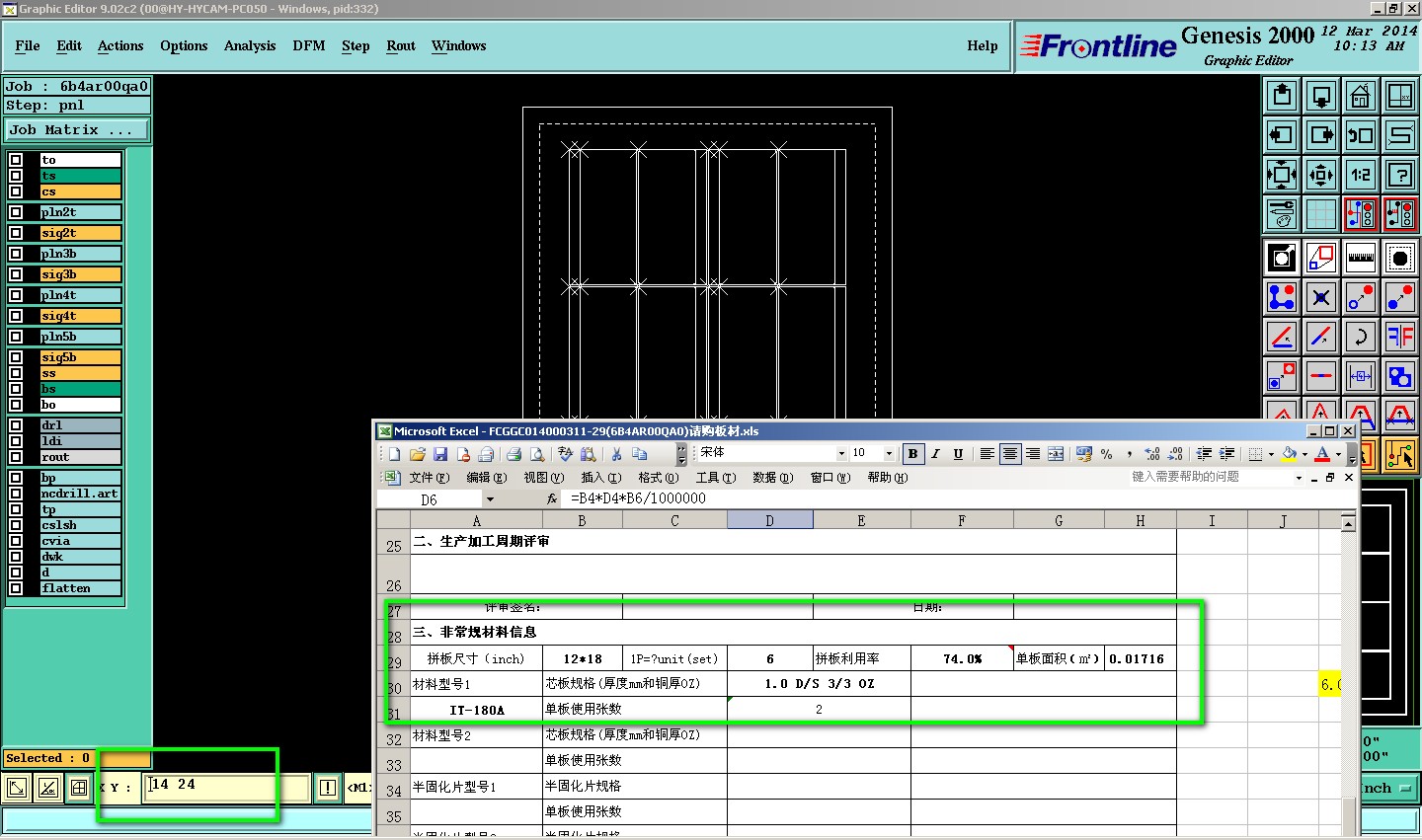Click the XY coordinate window icon
Screen dimensions: 1422x840
(x=1400, y=96)
